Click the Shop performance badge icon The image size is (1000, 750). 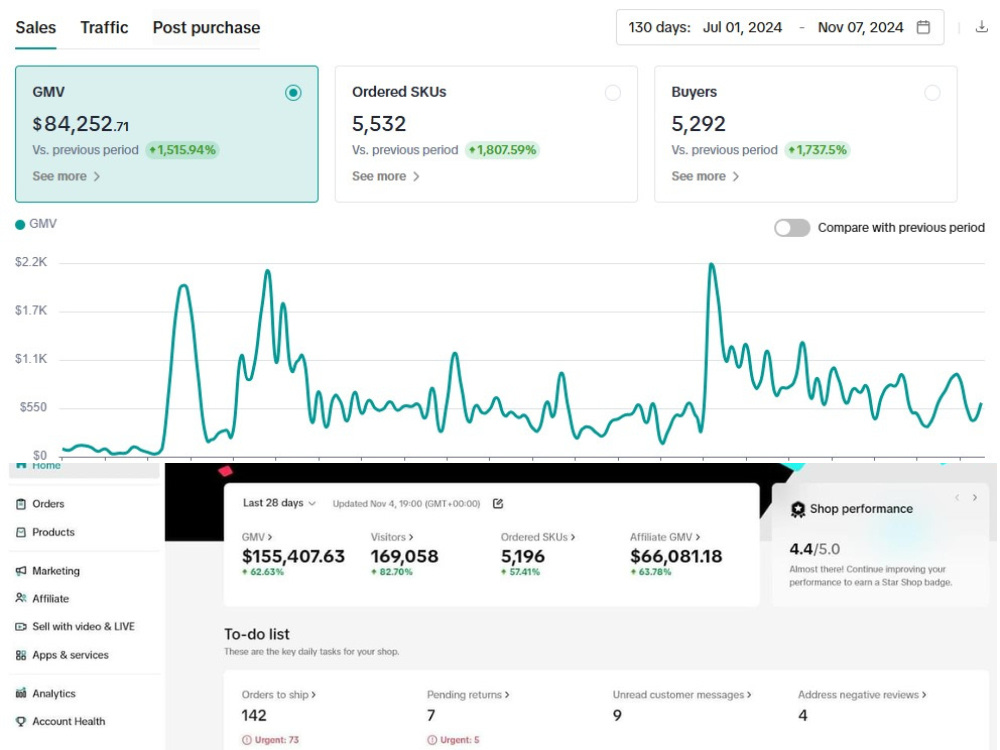pos(798,509)
